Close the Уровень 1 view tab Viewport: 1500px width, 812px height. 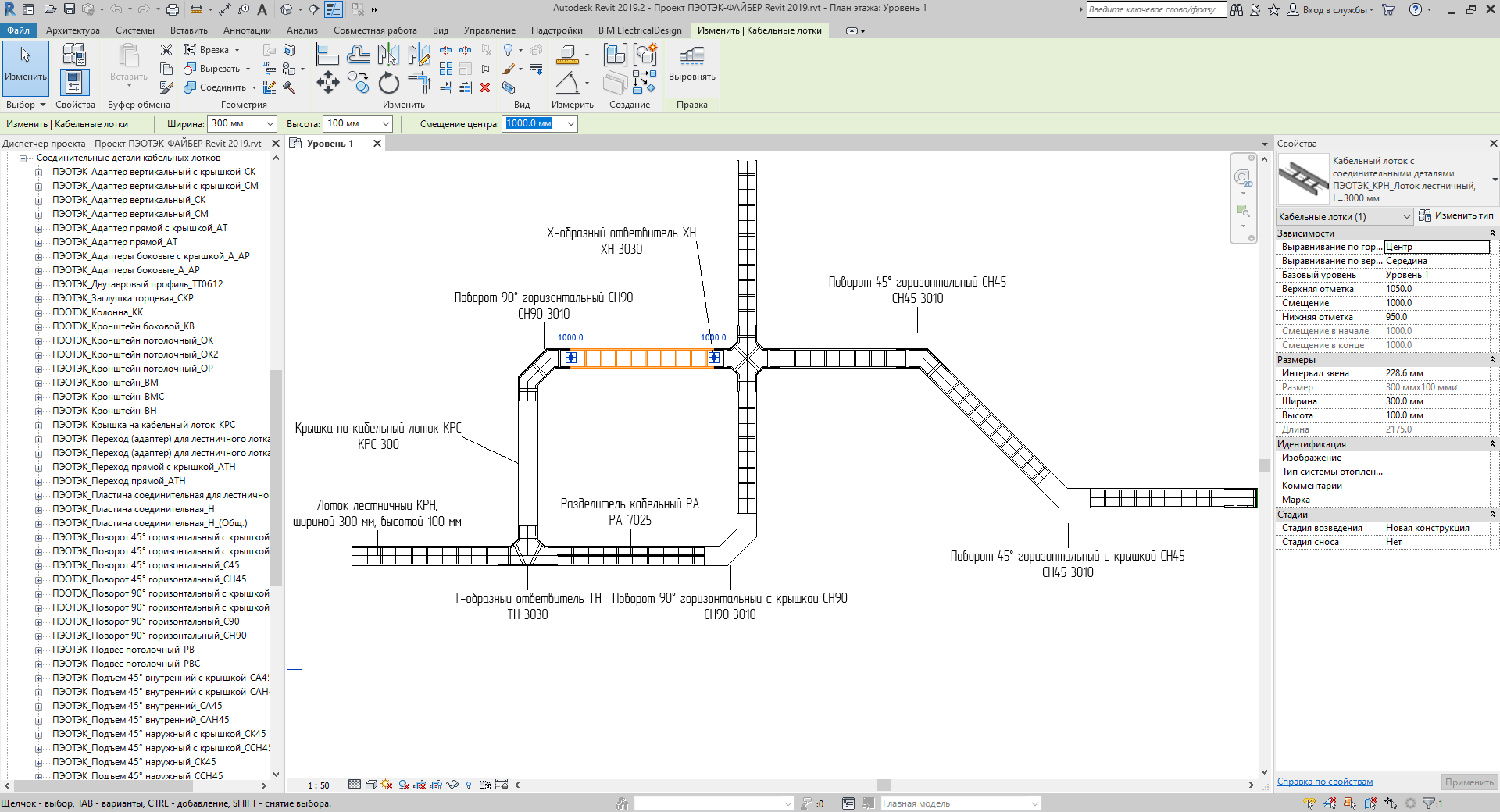point(377,144)
